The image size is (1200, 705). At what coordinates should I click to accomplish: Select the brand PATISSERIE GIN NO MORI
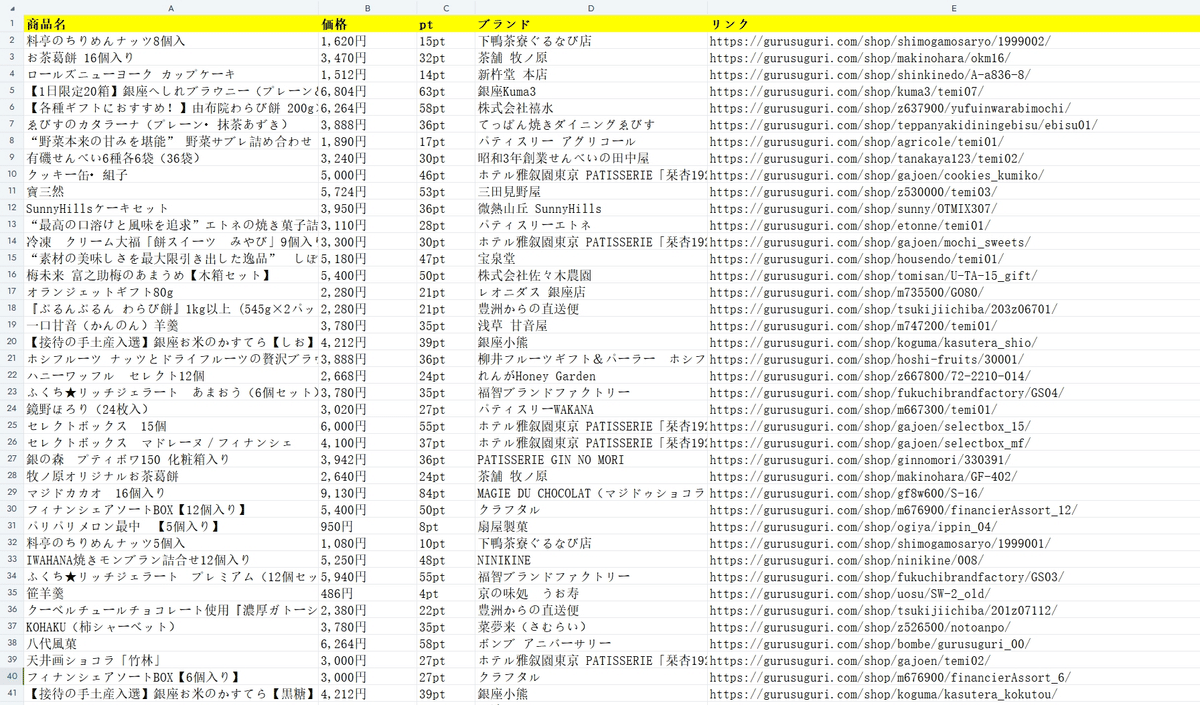click(x=591, y=459)
